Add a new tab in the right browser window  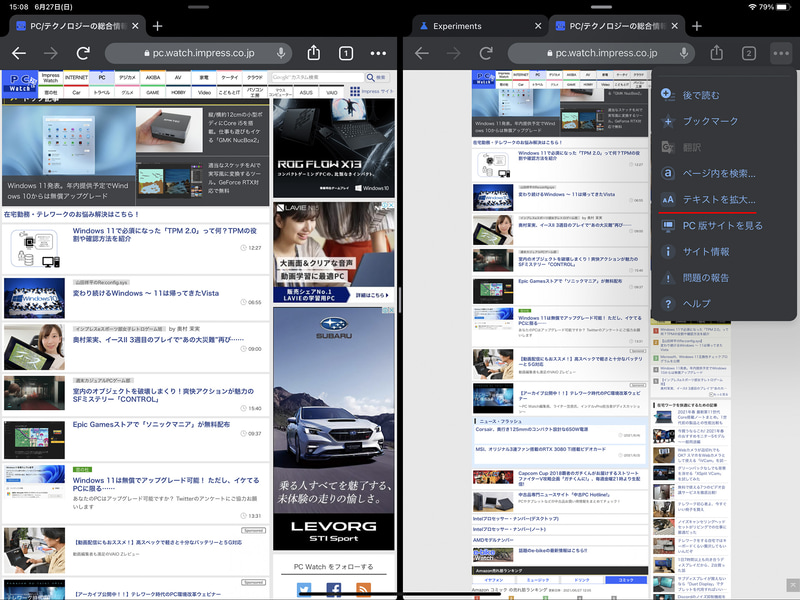tap(697, 26)
